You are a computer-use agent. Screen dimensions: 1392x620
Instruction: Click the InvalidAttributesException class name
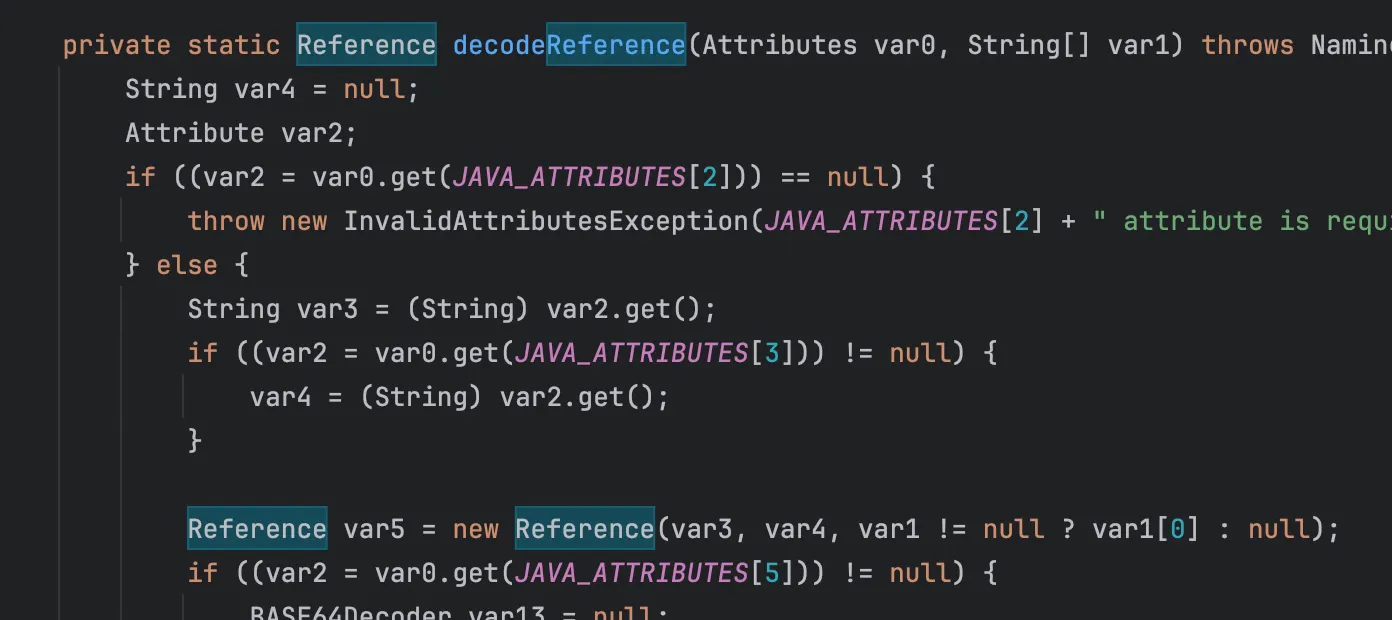547,221
